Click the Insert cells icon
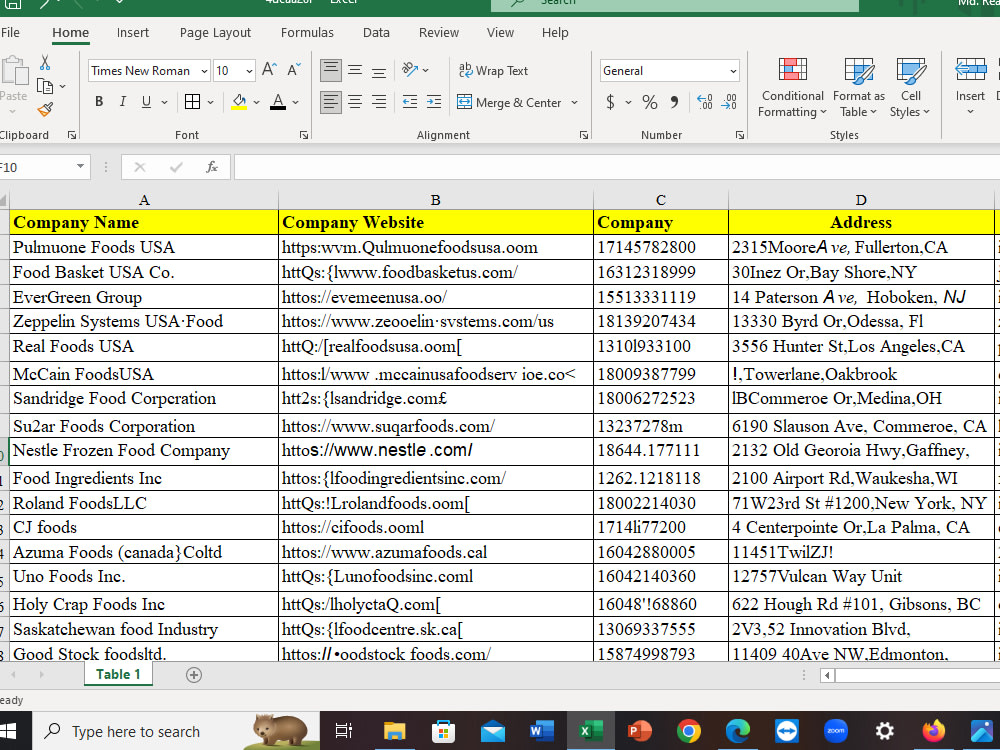 coord(970,70)
